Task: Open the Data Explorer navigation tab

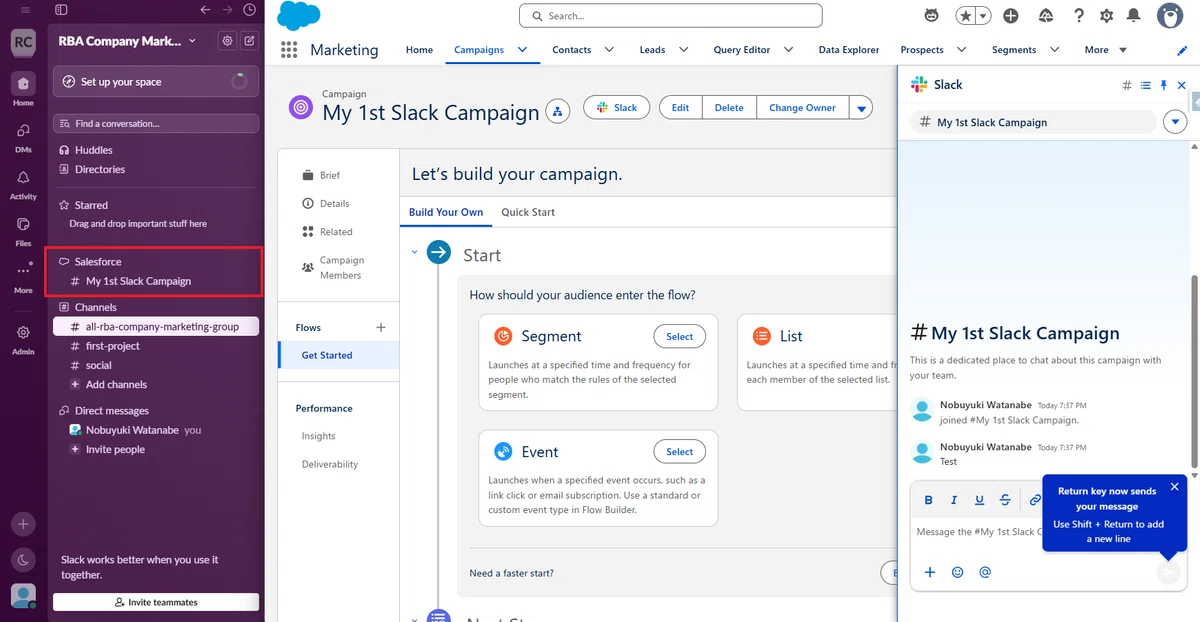Action: click(x=848, y=50)
